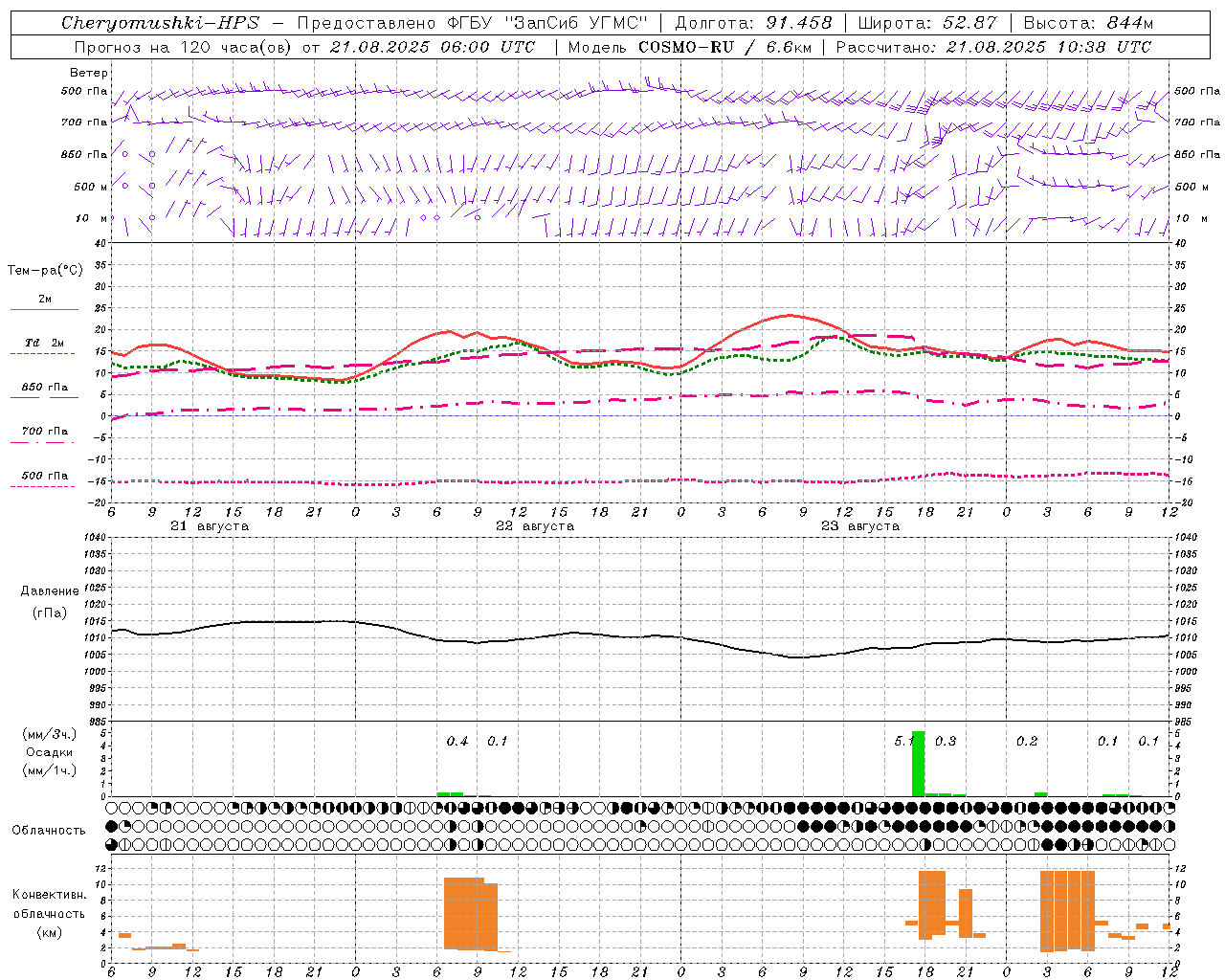Viewport: 1225px width, 980px height.
Task: Click the "(км)" unit under convective cloudiness
Action: tap(49, 932)
